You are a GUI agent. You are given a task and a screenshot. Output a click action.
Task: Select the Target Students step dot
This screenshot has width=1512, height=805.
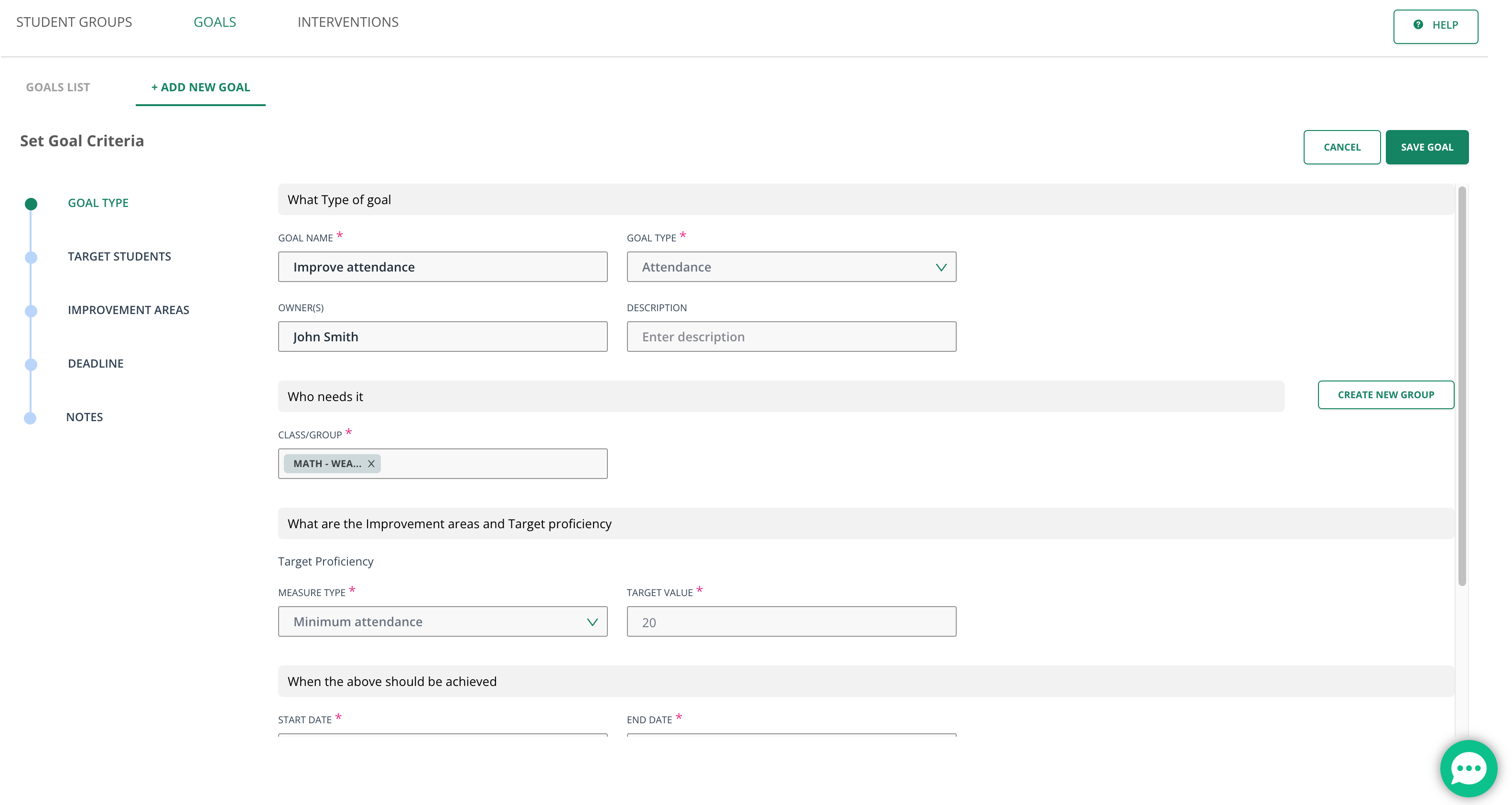pos(31,257)
